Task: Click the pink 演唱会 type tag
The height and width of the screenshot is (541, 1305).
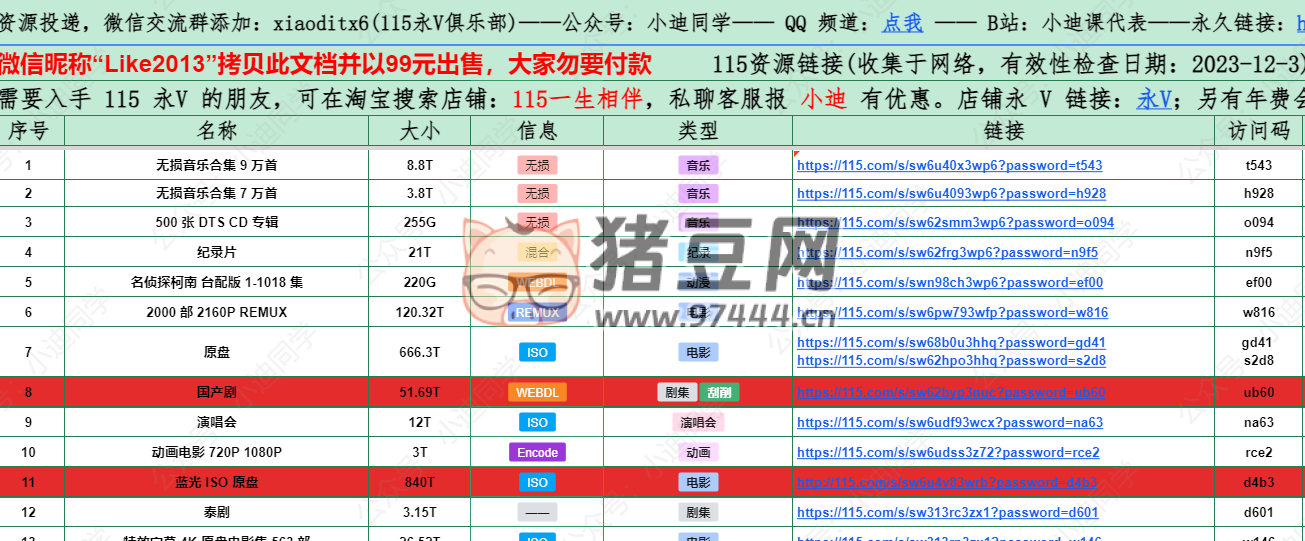Action: (698, 423)
